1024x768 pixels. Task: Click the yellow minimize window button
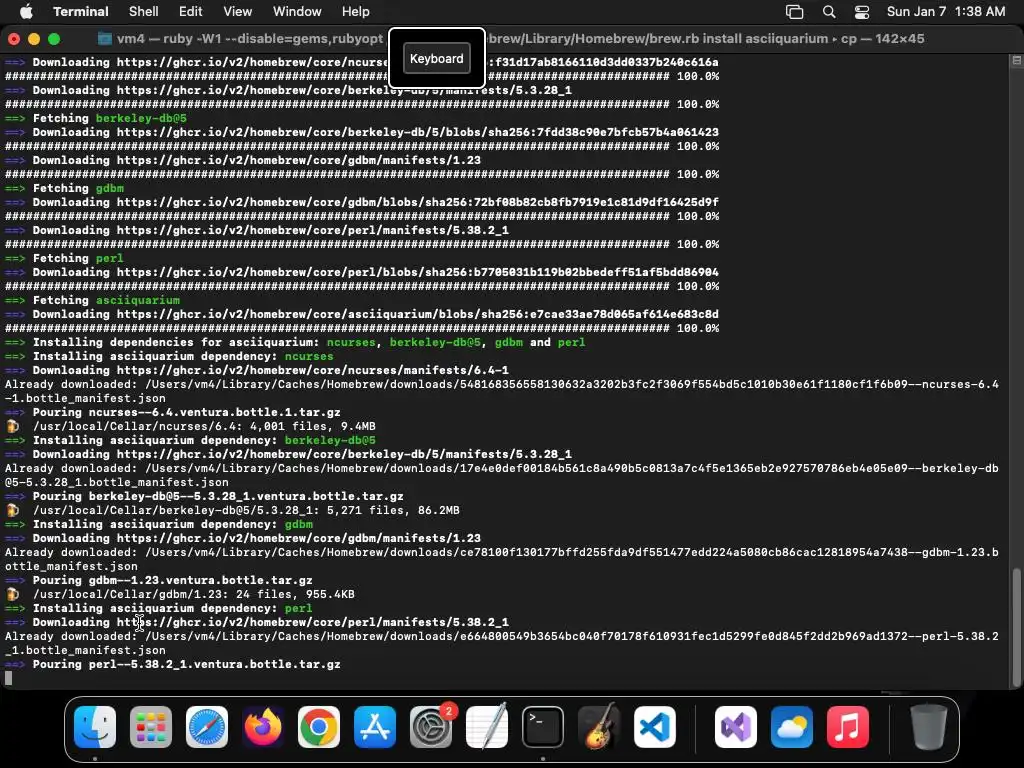pyautogui.click(x=34, y=39)
